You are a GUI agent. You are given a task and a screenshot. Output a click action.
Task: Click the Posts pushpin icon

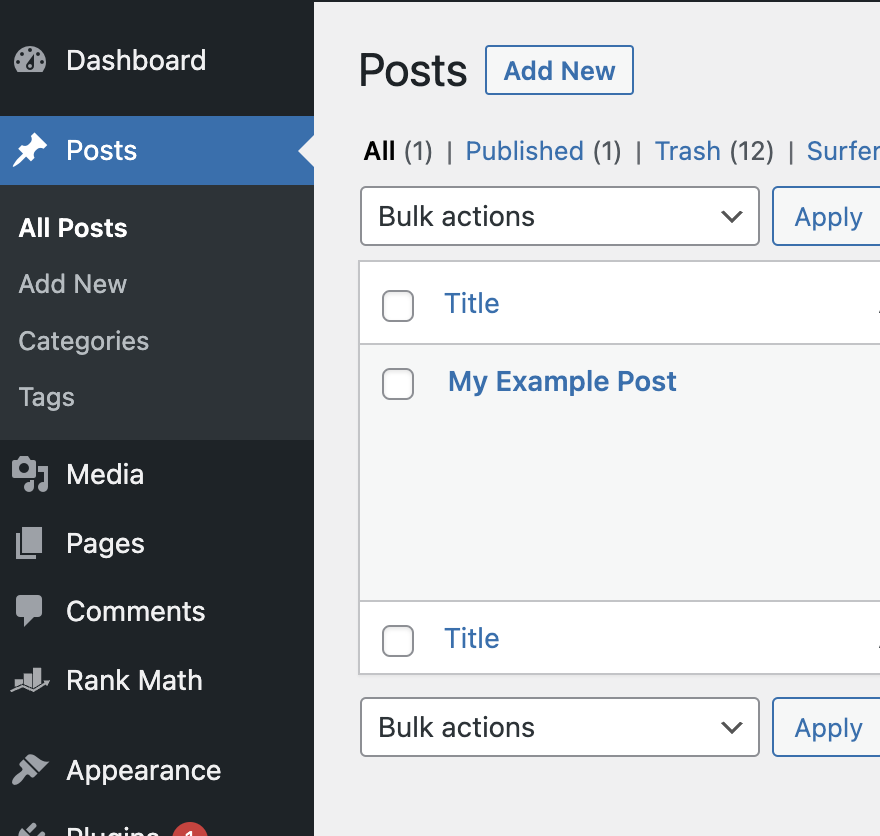[x=30, y=151]
